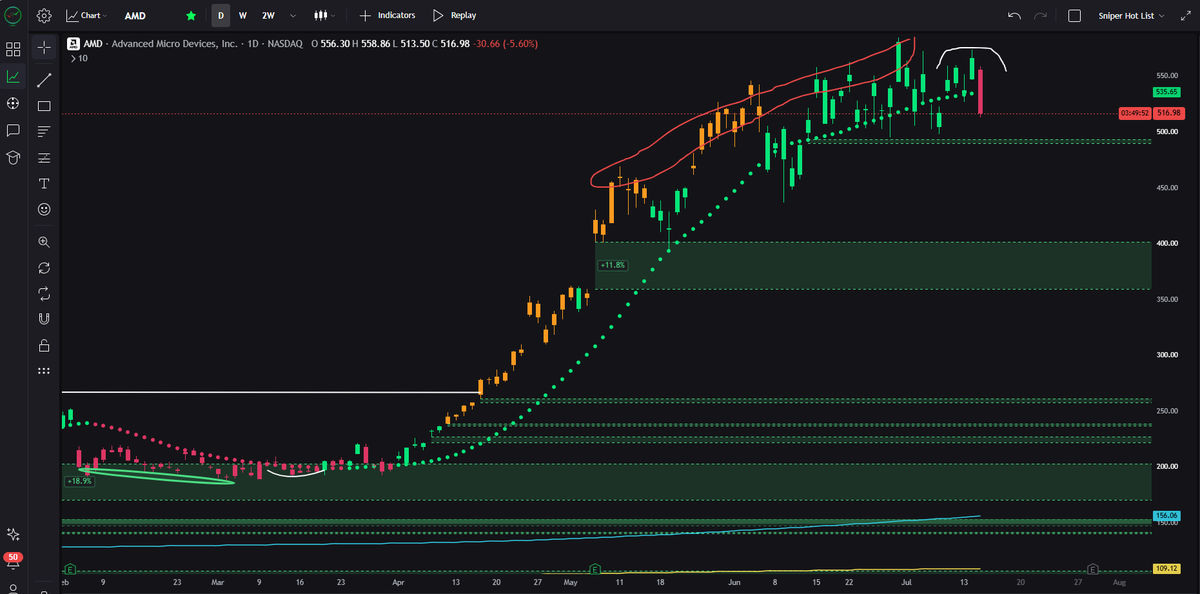The height and width of the screenshot is (594, 1200).
Task: Open the dashboard grid icon in sidebar
Action: (x=14, y=49)
